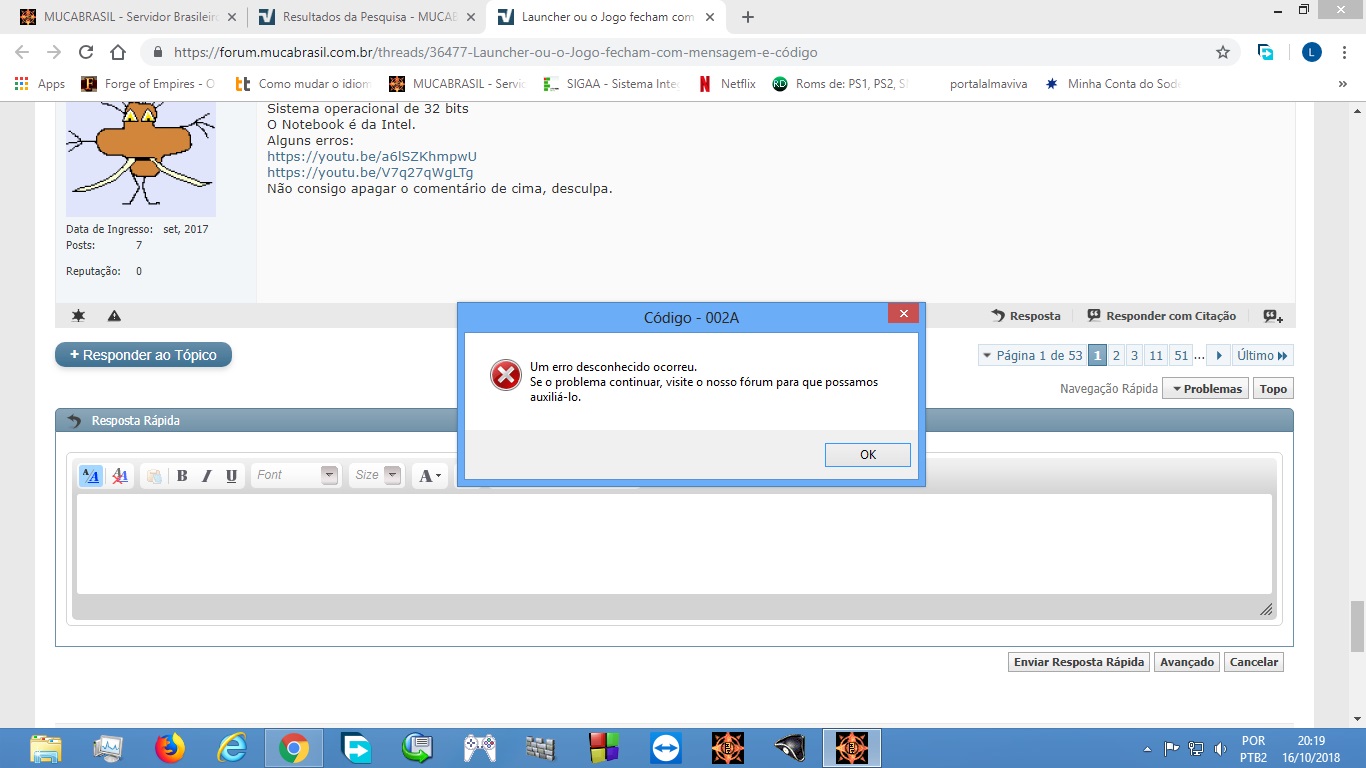Click the paste icon in the editor toolbar
1366x768 pixels.
point(153,476)
